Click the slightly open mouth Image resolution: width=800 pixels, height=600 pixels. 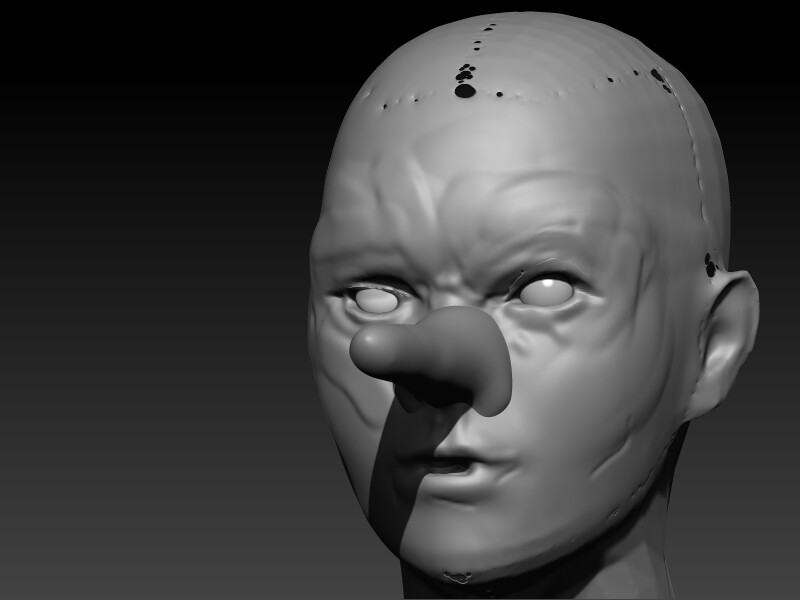[x=460, y=465]
